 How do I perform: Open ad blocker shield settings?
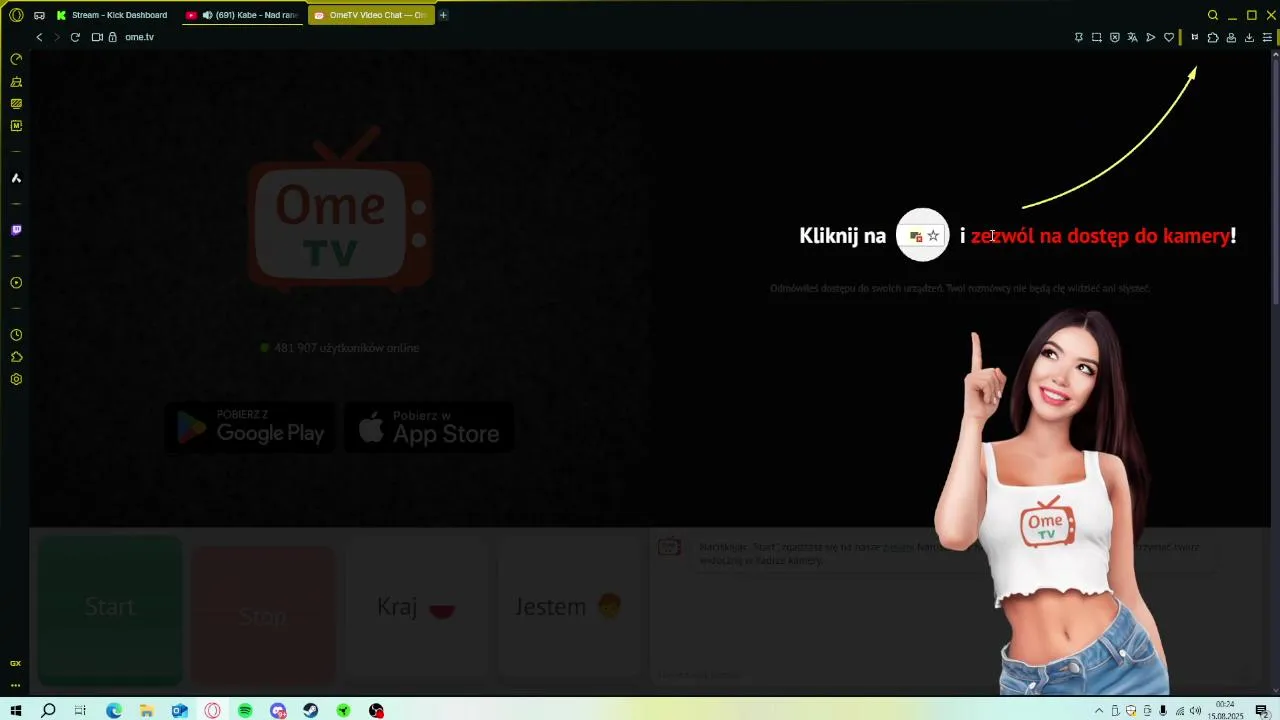click(x=1114, y=37)
